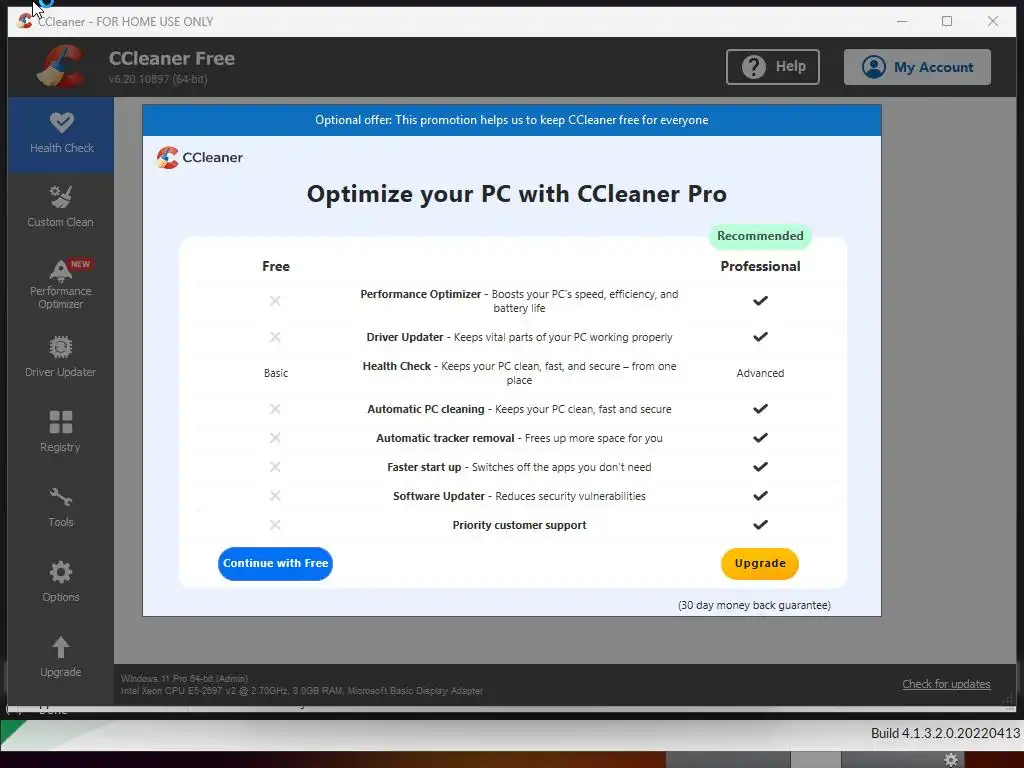Close the CCleaner window

(x=993, y=21)
